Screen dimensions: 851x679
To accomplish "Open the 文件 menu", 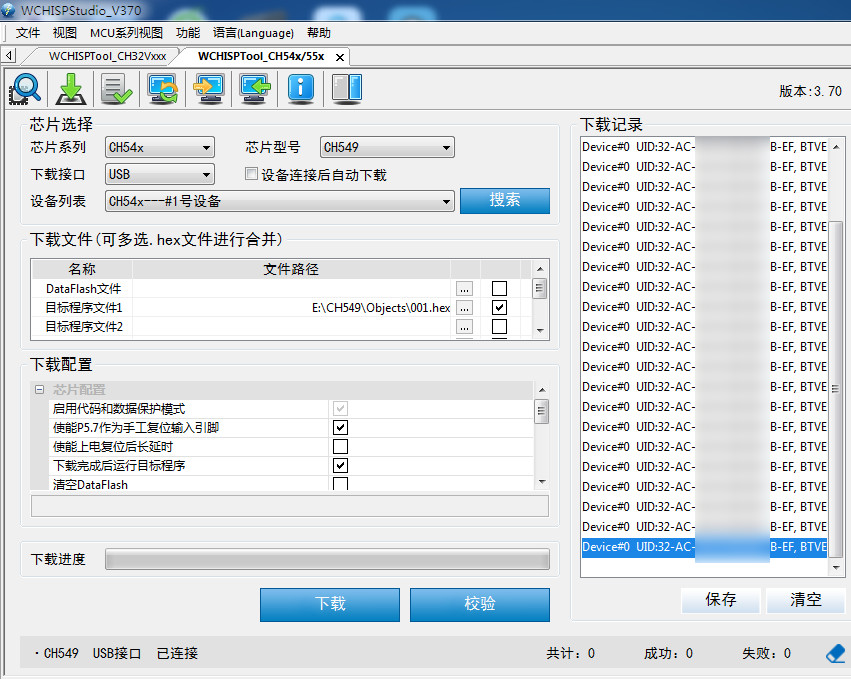I will 28,33.
